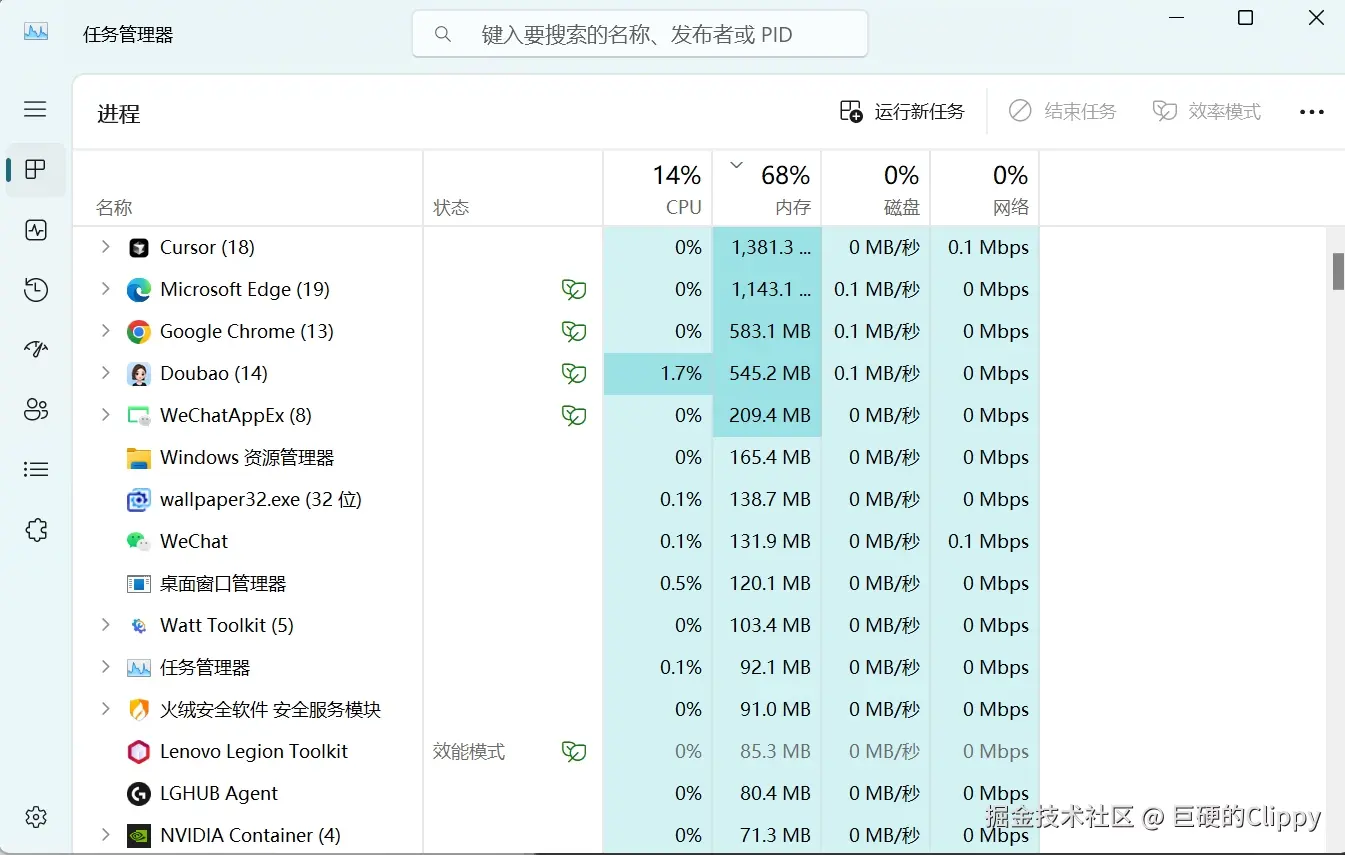1345x855 pixels.
Task: Open the Users page sidebar icon
Action: pyautogui.click(x=36, y=409)
